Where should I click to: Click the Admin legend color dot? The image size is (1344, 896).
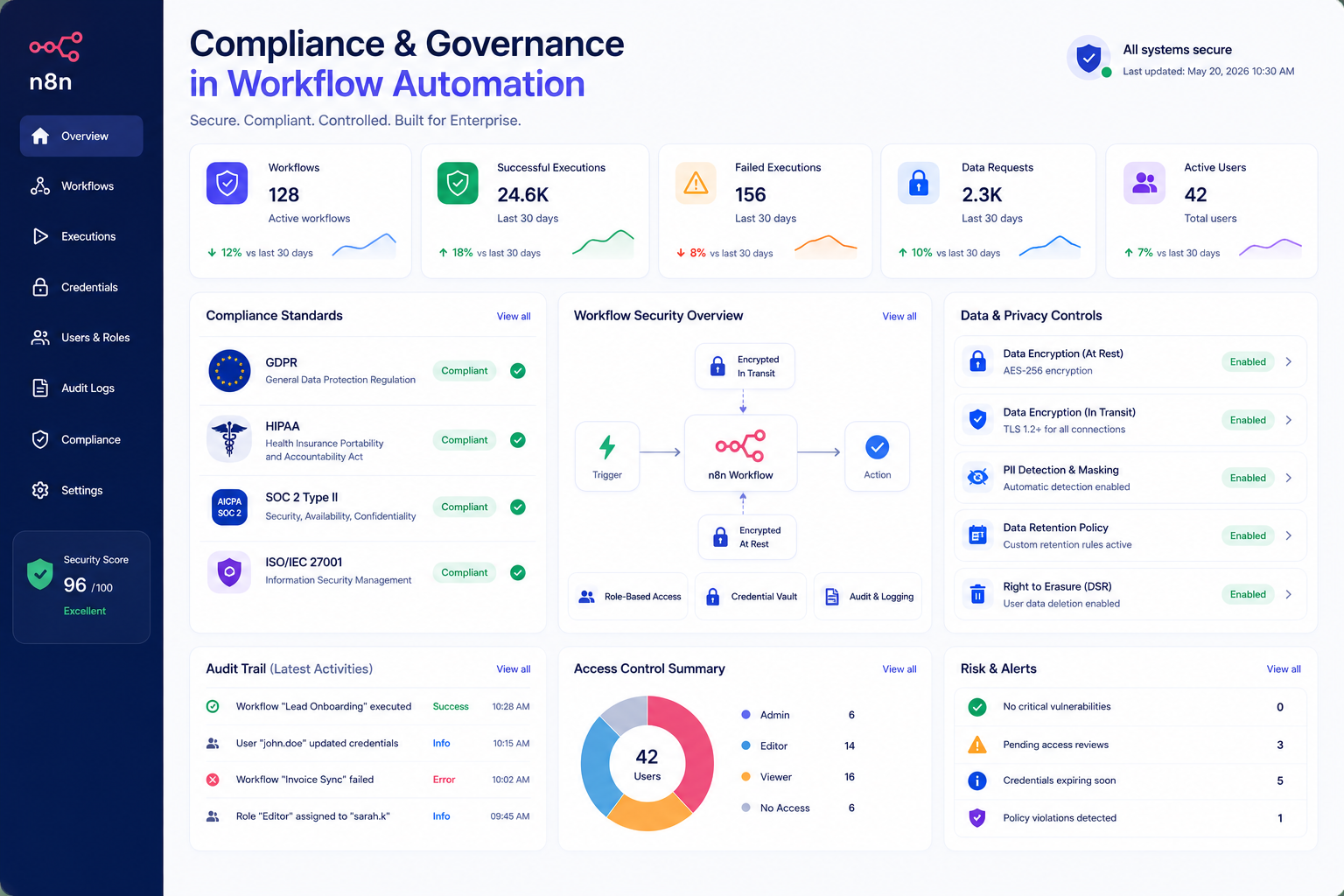tap(745, 715)
